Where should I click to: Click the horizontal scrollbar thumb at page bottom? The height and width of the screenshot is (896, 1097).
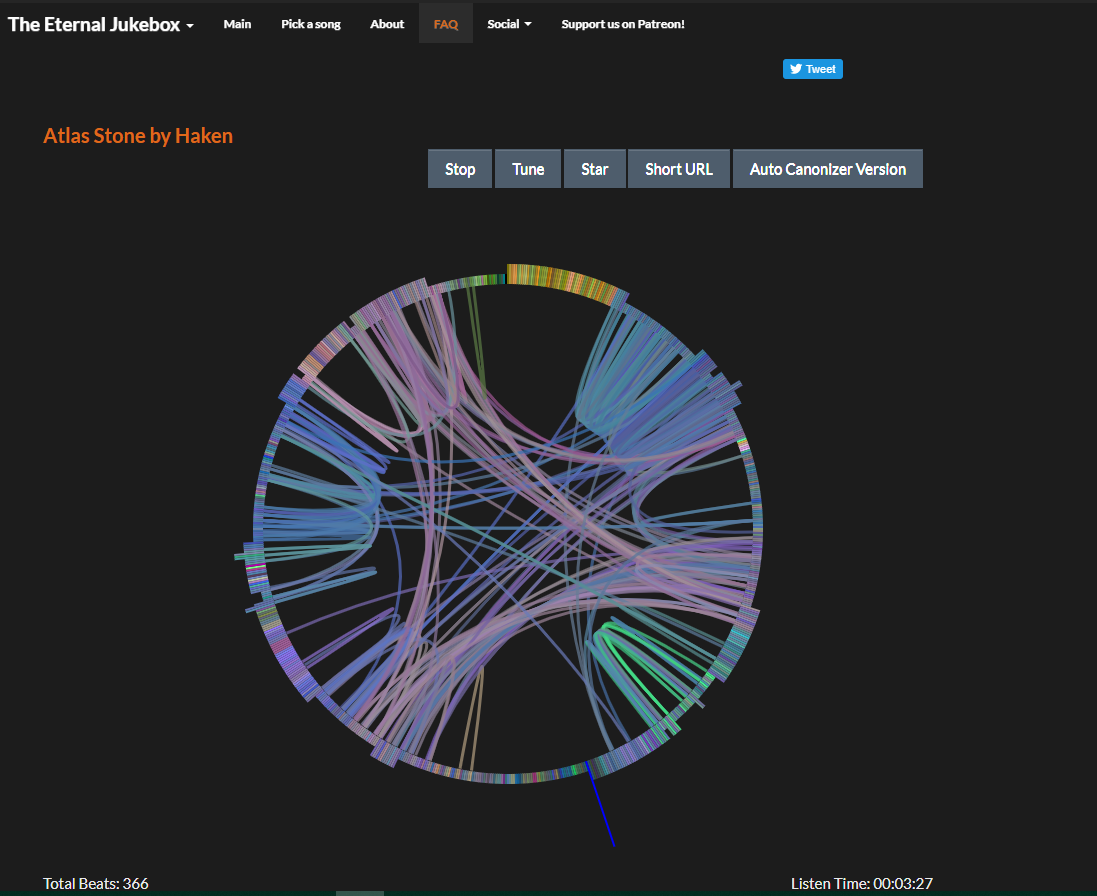tap(360, 892)
